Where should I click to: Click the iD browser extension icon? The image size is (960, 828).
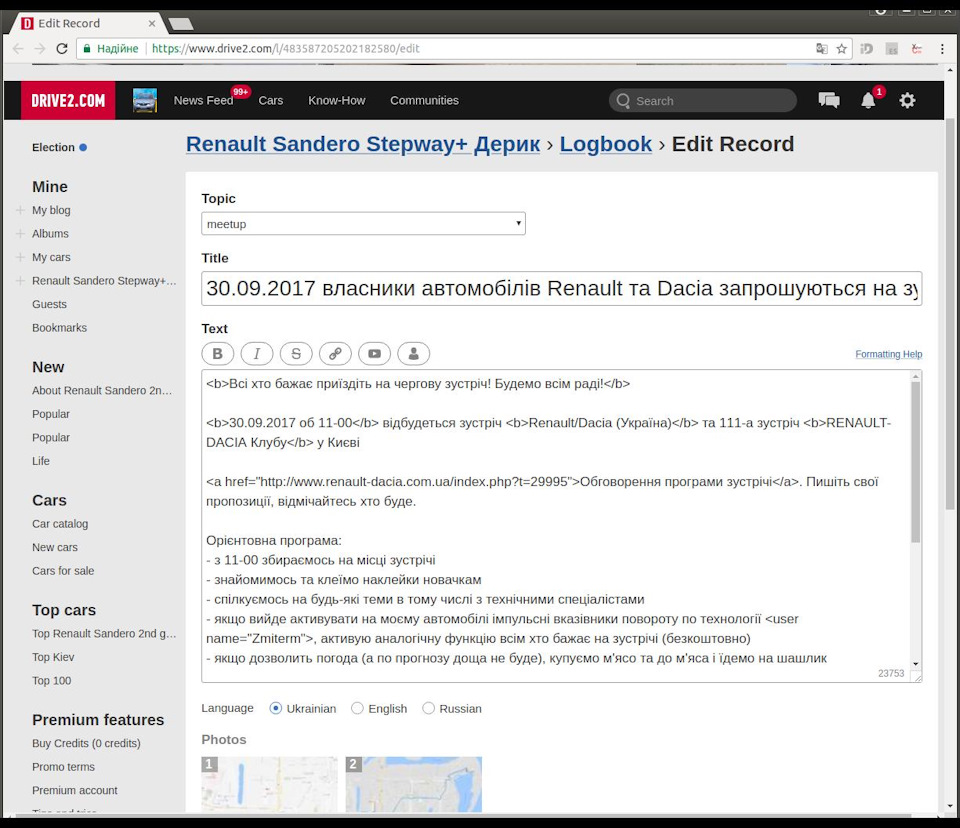click(866, 48)
